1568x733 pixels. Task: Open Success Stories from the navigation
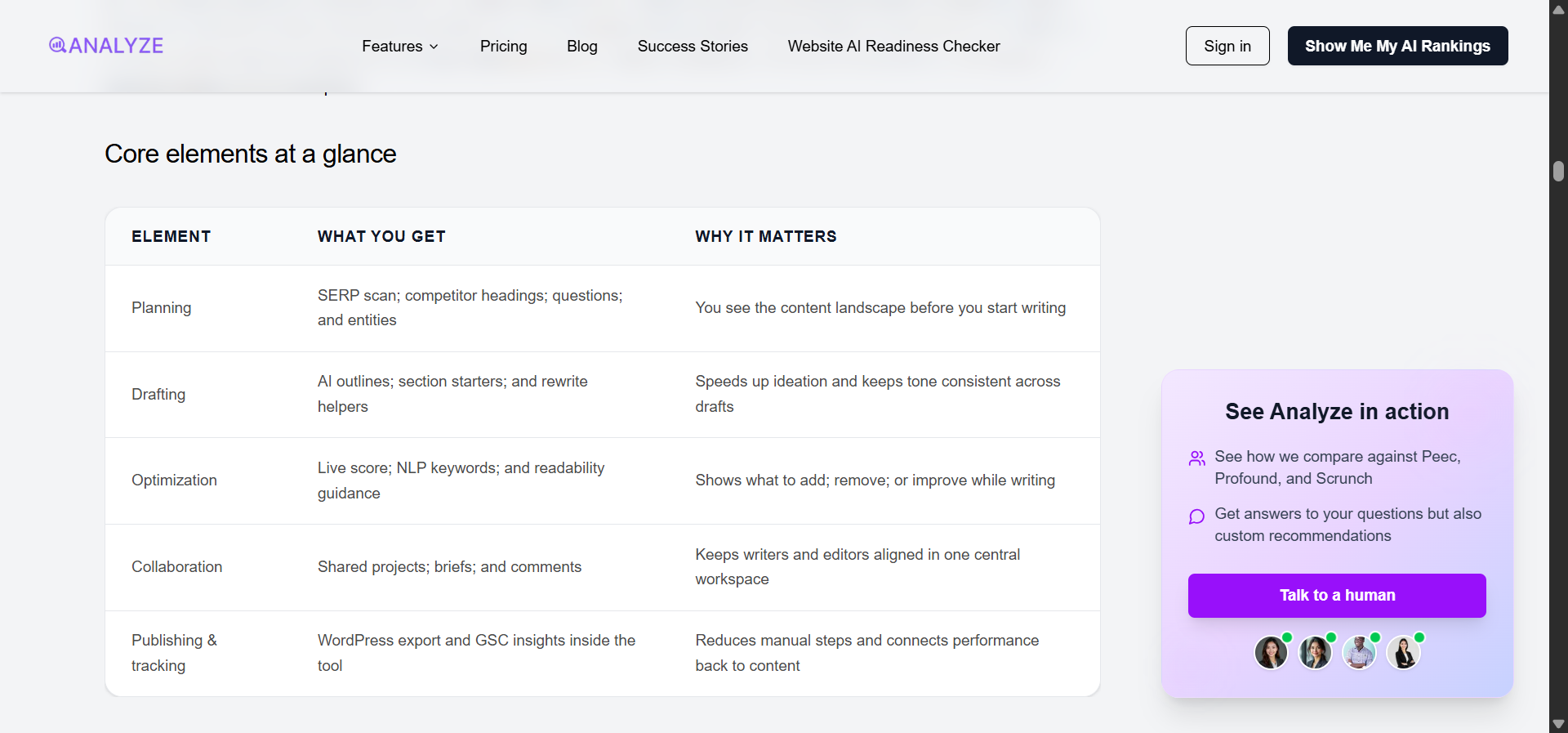693,46
